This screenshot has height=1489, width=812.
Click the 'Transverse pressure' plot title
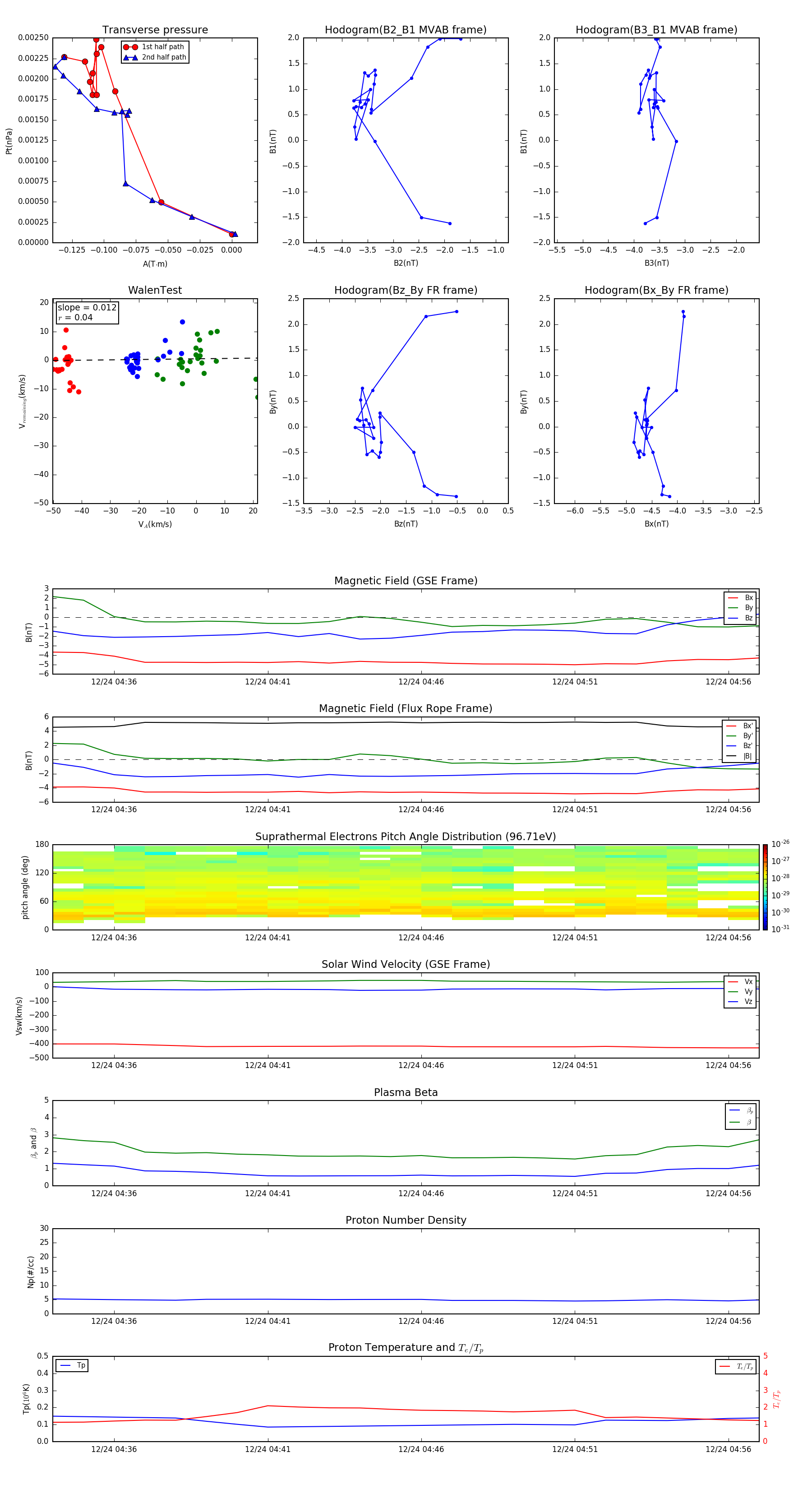tap(155, 29)
